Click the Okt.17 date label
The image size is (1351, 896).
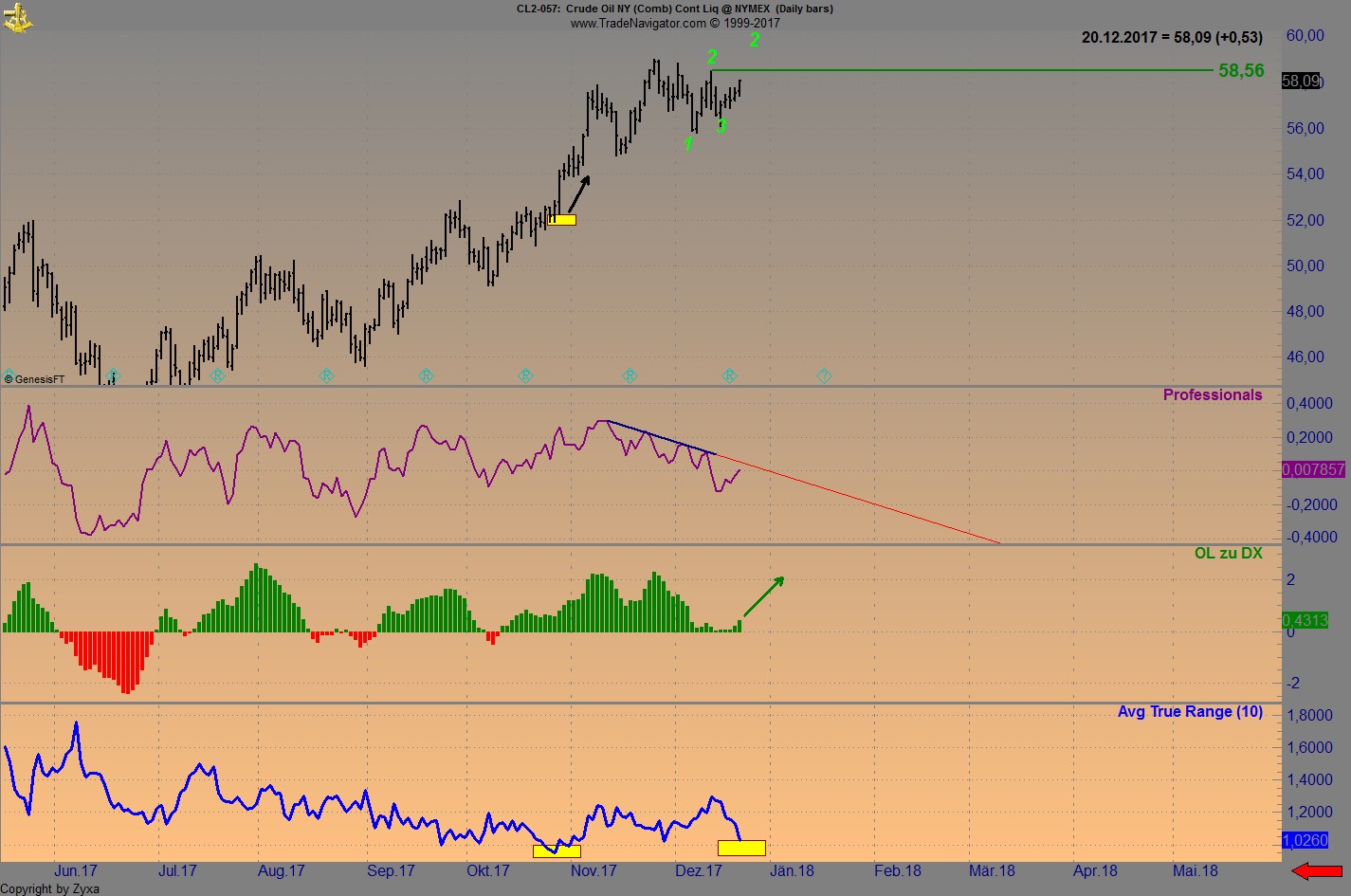pos(488,870)
